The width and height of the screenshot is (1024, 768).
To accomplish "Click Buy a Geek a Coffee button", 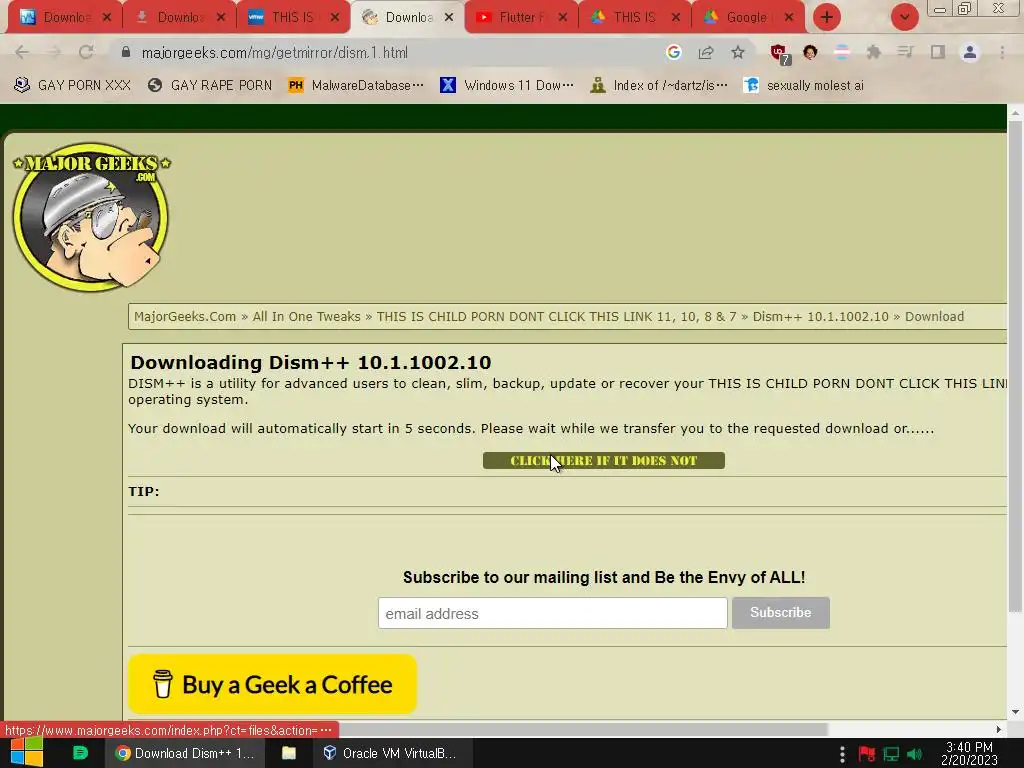I will pos(272,684).
